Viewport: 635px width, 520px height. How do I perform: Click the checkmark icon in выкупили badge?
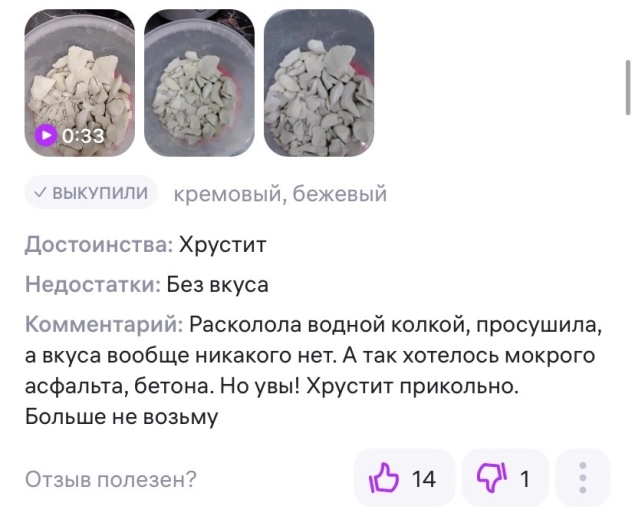[40, 193]
